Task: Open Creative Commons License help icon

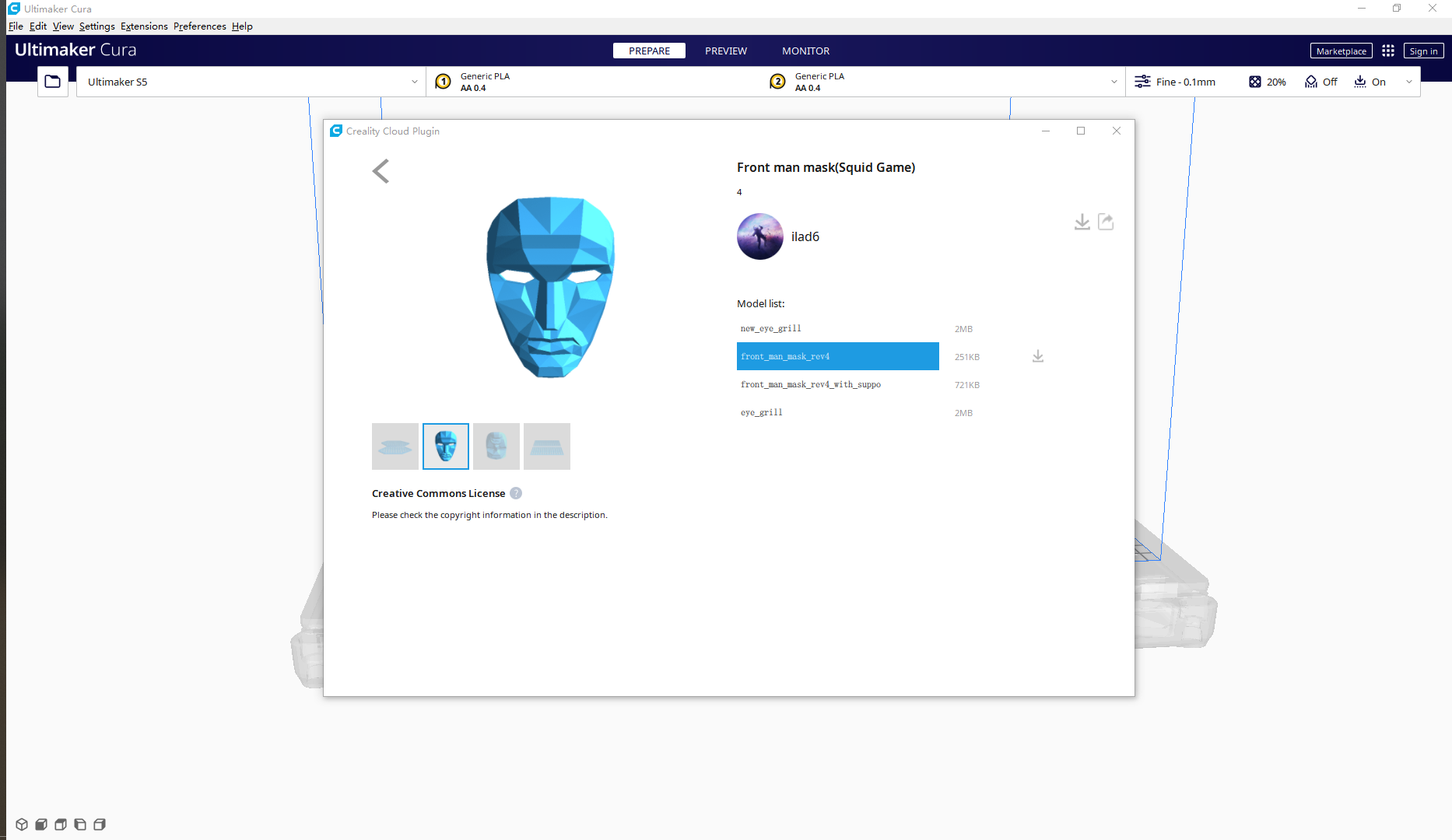Action: [516, 493]
